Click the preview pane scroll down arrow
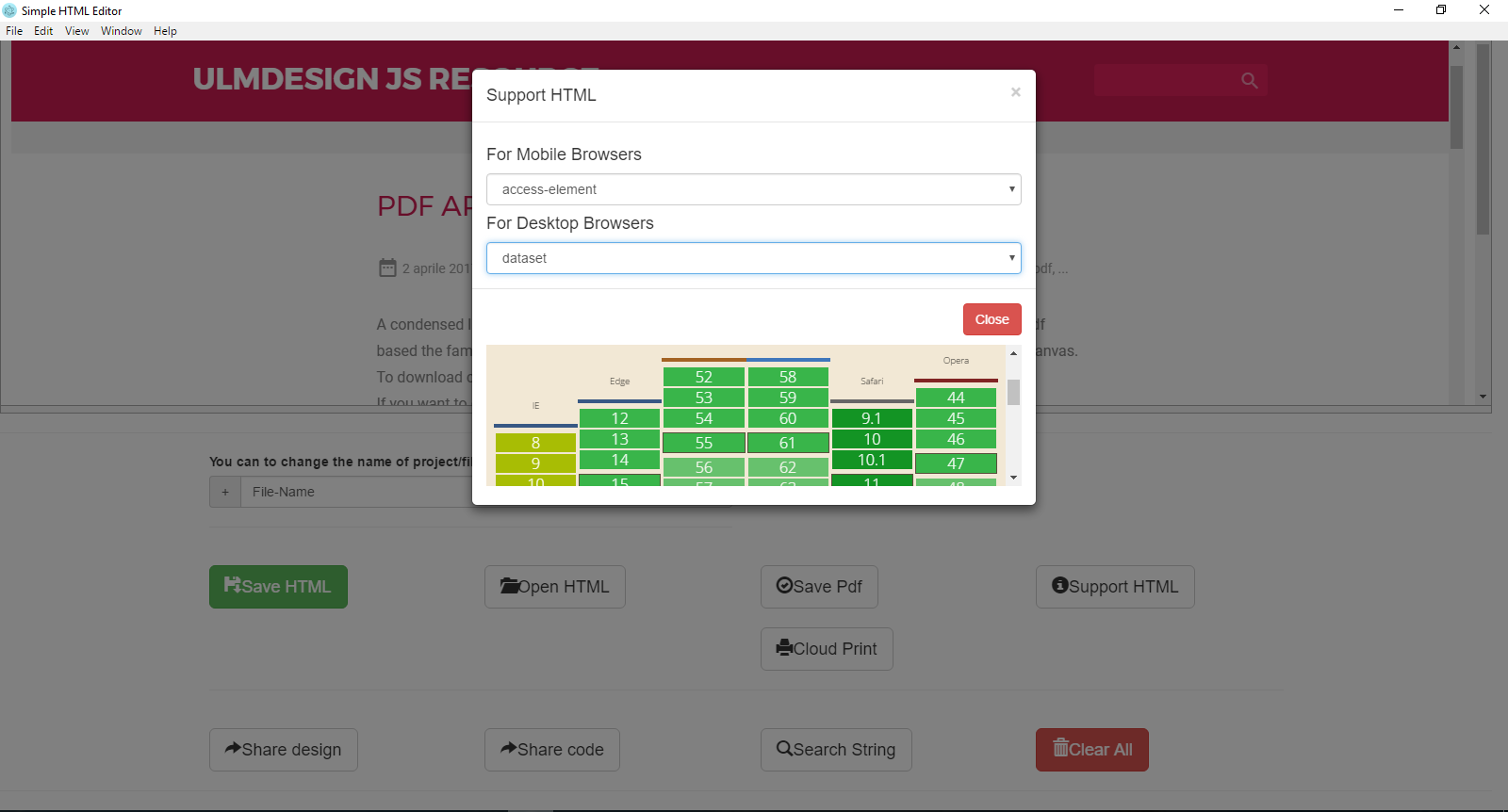 [1483, 397]
